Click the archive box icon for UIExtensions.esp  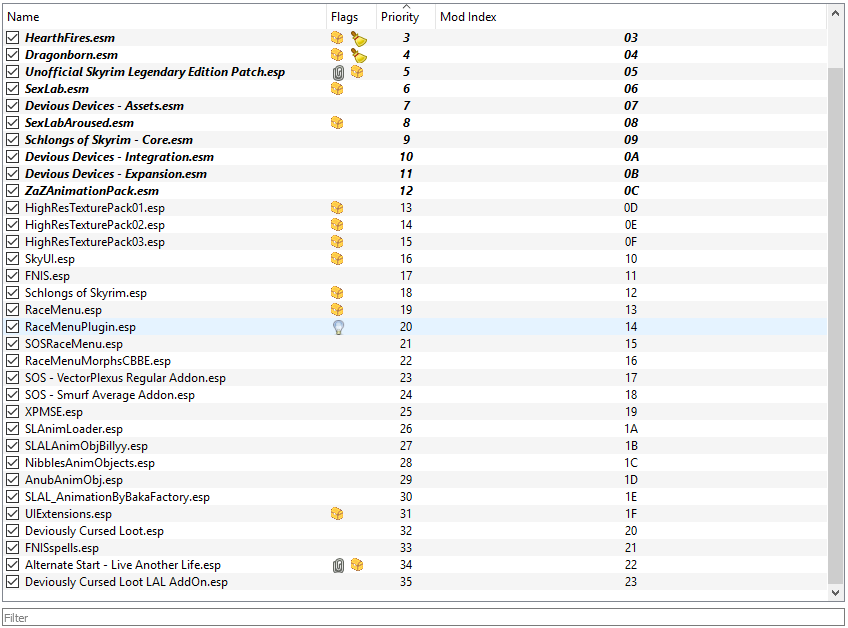click(337, 514)
